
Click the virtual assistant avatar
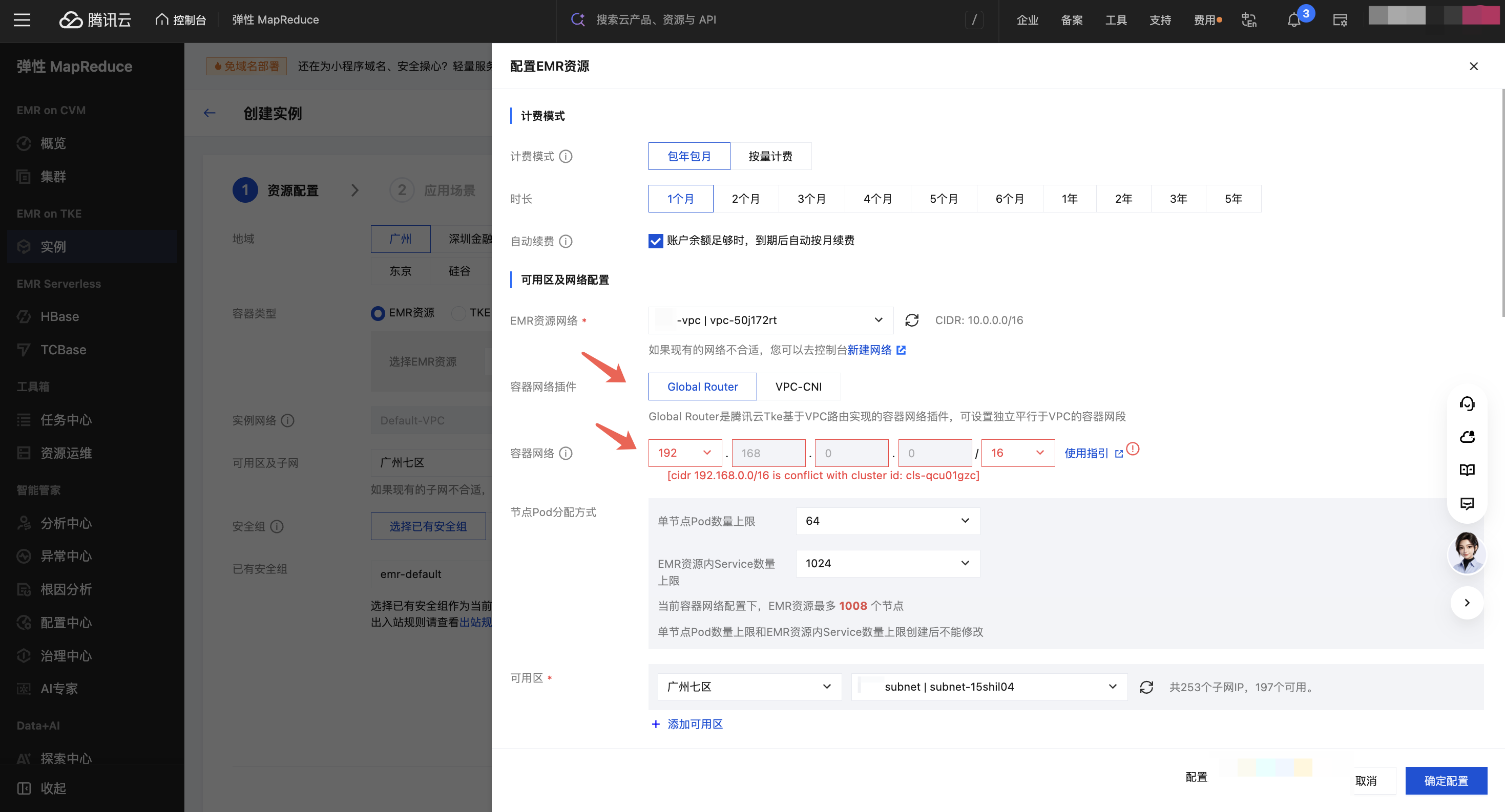point(1467,552)
